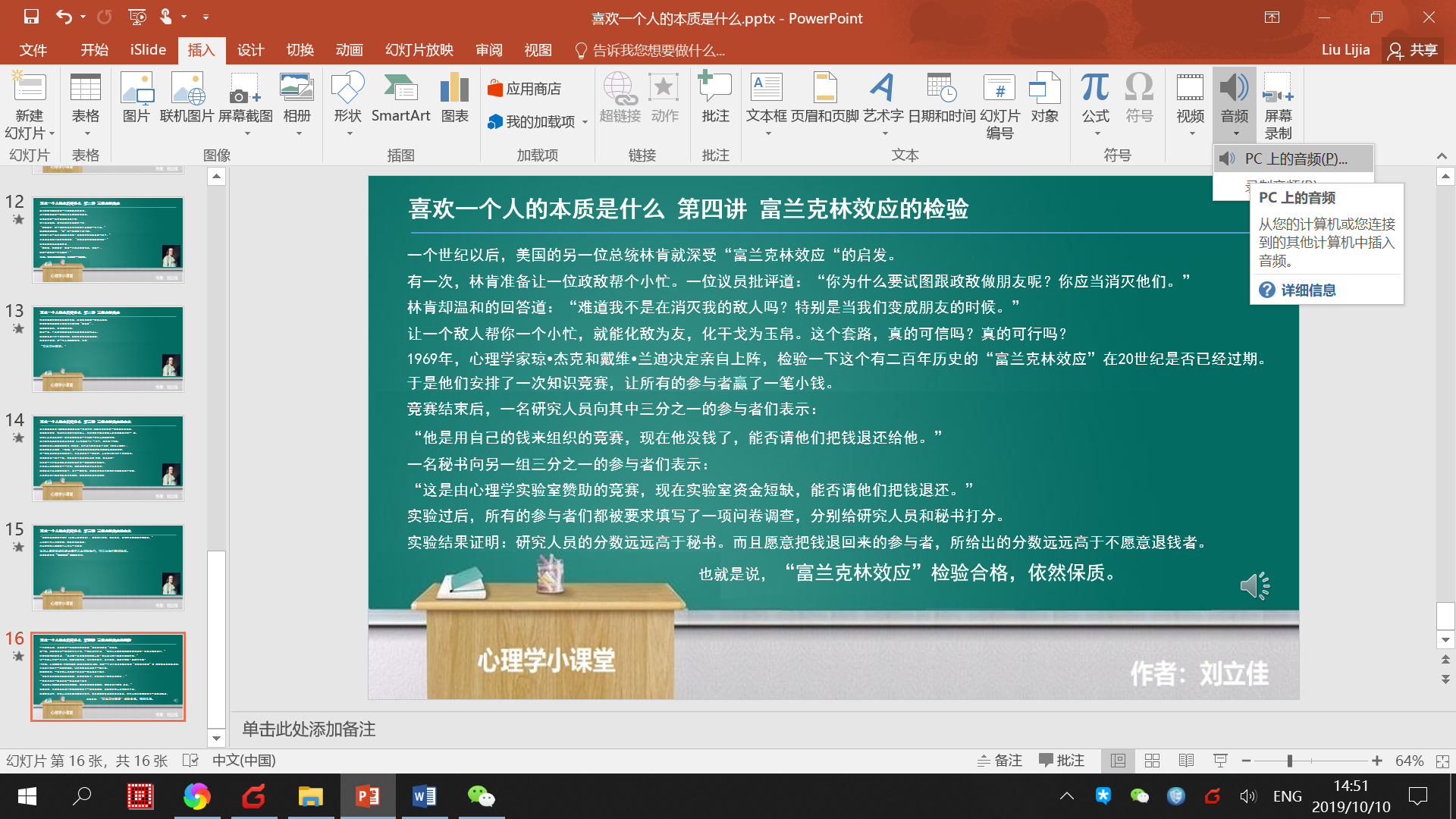Collapse the ribbon with the arrow
The width and height of the screenshot is (1456, 819).
(x=1442, y=155)
